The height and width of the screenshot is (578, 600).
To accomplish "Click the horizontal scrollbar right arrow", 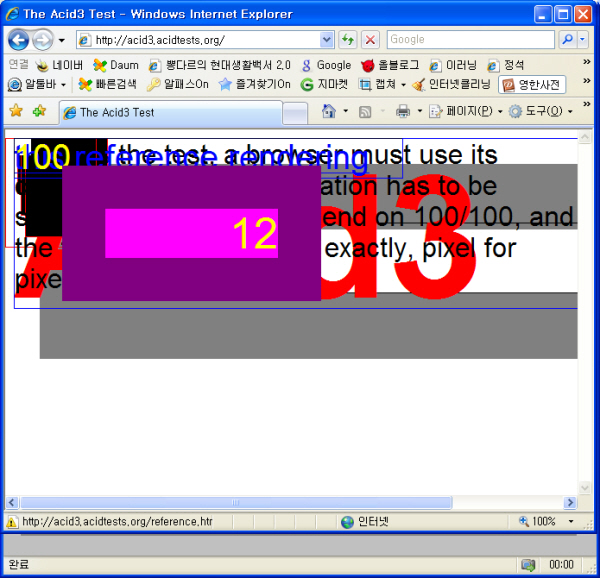I will pyautogui.click(x=570, y=502).
